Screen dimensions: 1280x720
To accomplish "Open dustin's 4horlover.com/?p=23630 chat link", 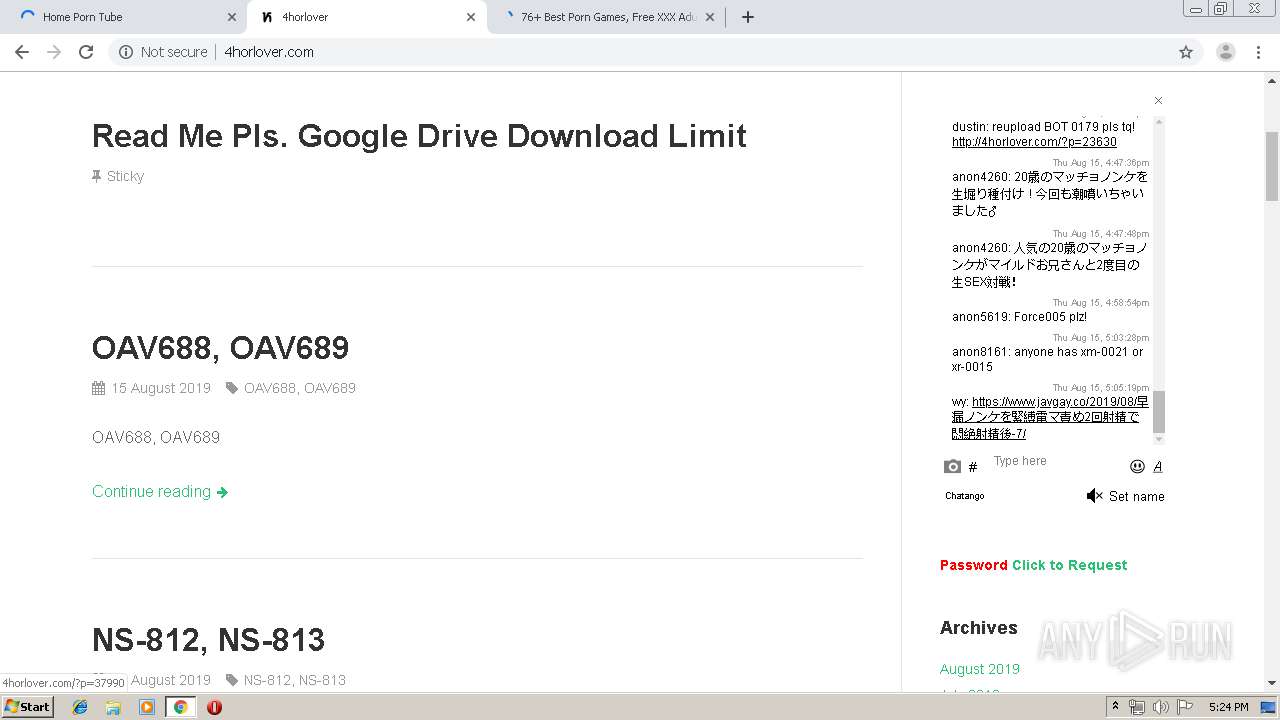I will click(x=1034, y=142).
